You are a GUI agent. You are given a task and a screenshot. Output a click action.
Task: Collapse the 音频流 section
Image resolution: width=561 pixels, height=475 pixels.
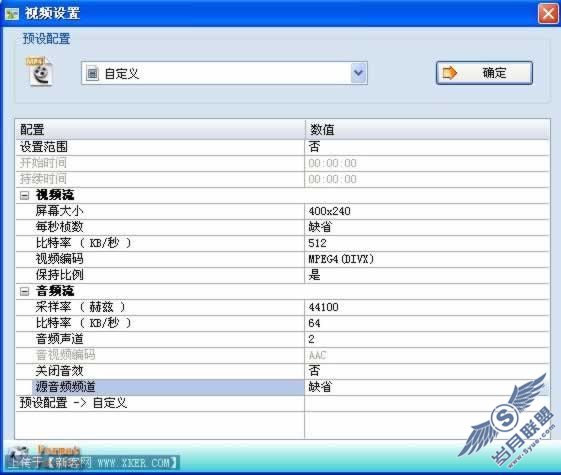(24, 291)
